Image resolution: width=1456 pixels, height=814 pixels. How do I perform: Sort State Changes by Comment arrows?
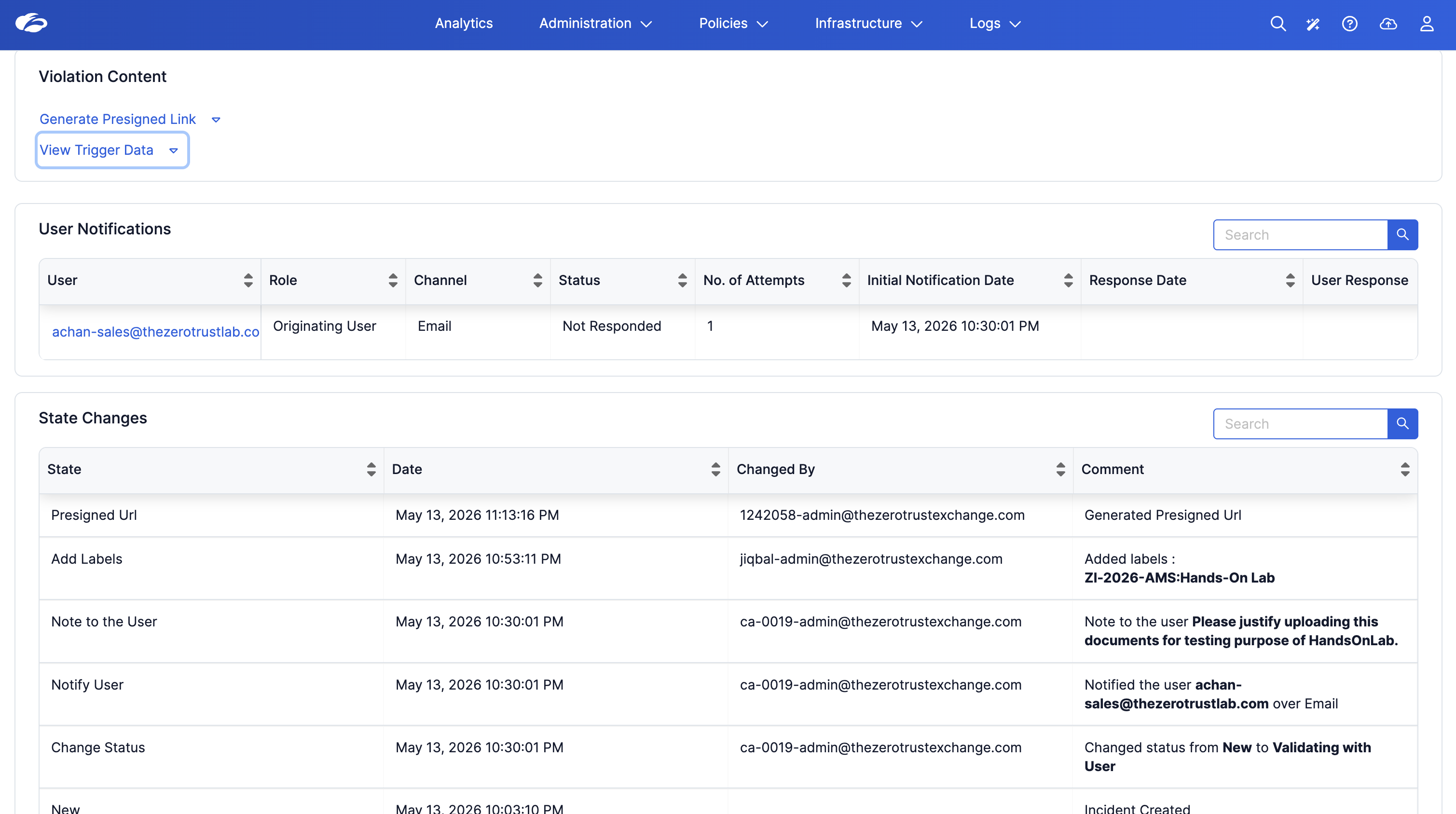click(1404, 469)
